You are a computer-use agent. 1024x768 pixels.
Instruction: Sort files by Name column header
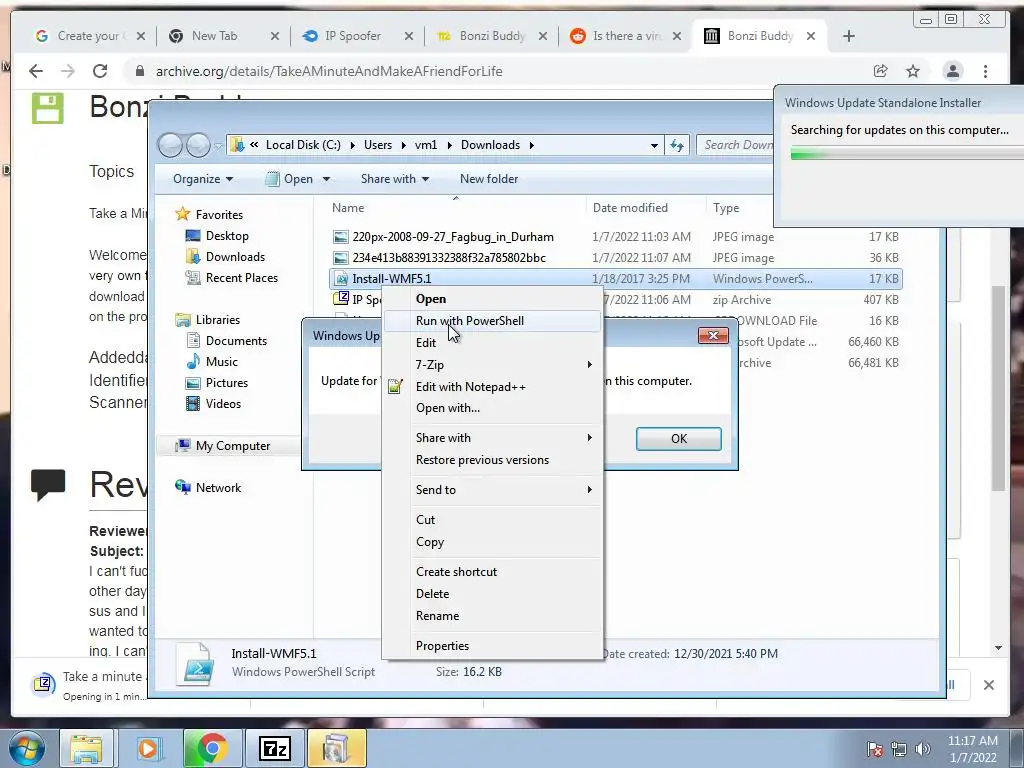pos(456,208)
